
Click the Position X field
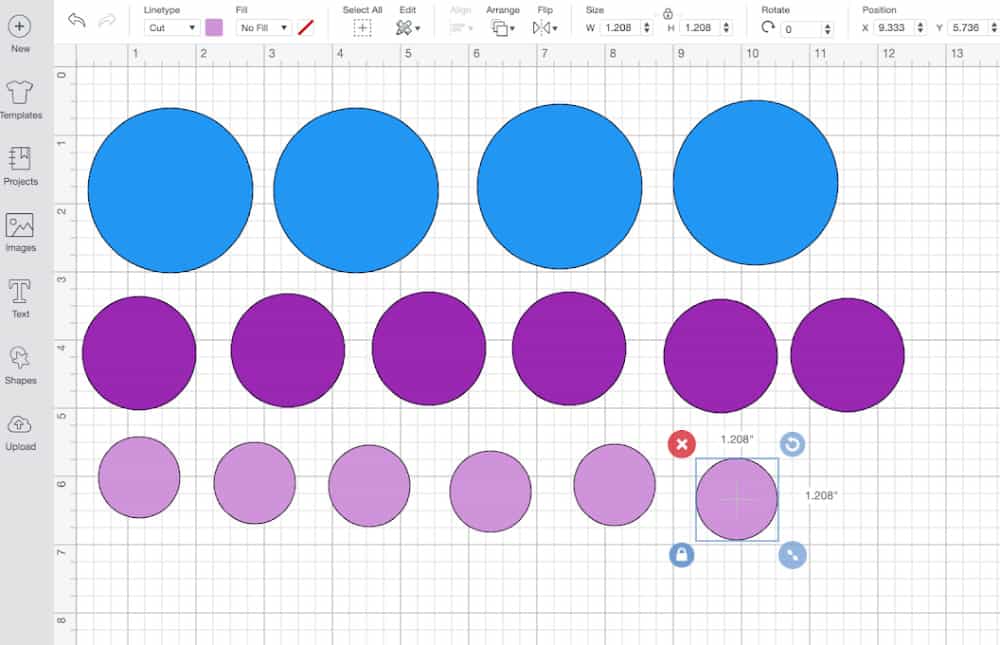[893, 27]
